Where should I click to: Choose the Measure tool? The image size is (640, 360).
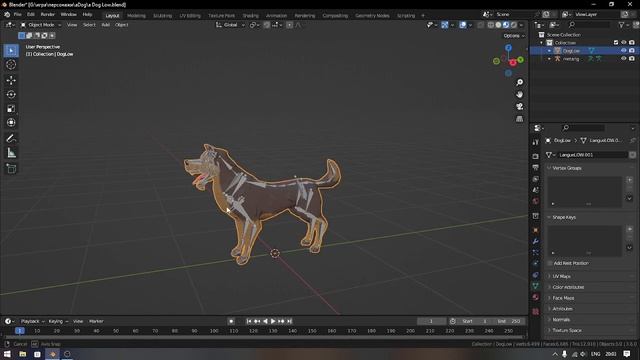pyautogui.click(x=11, y=153)
